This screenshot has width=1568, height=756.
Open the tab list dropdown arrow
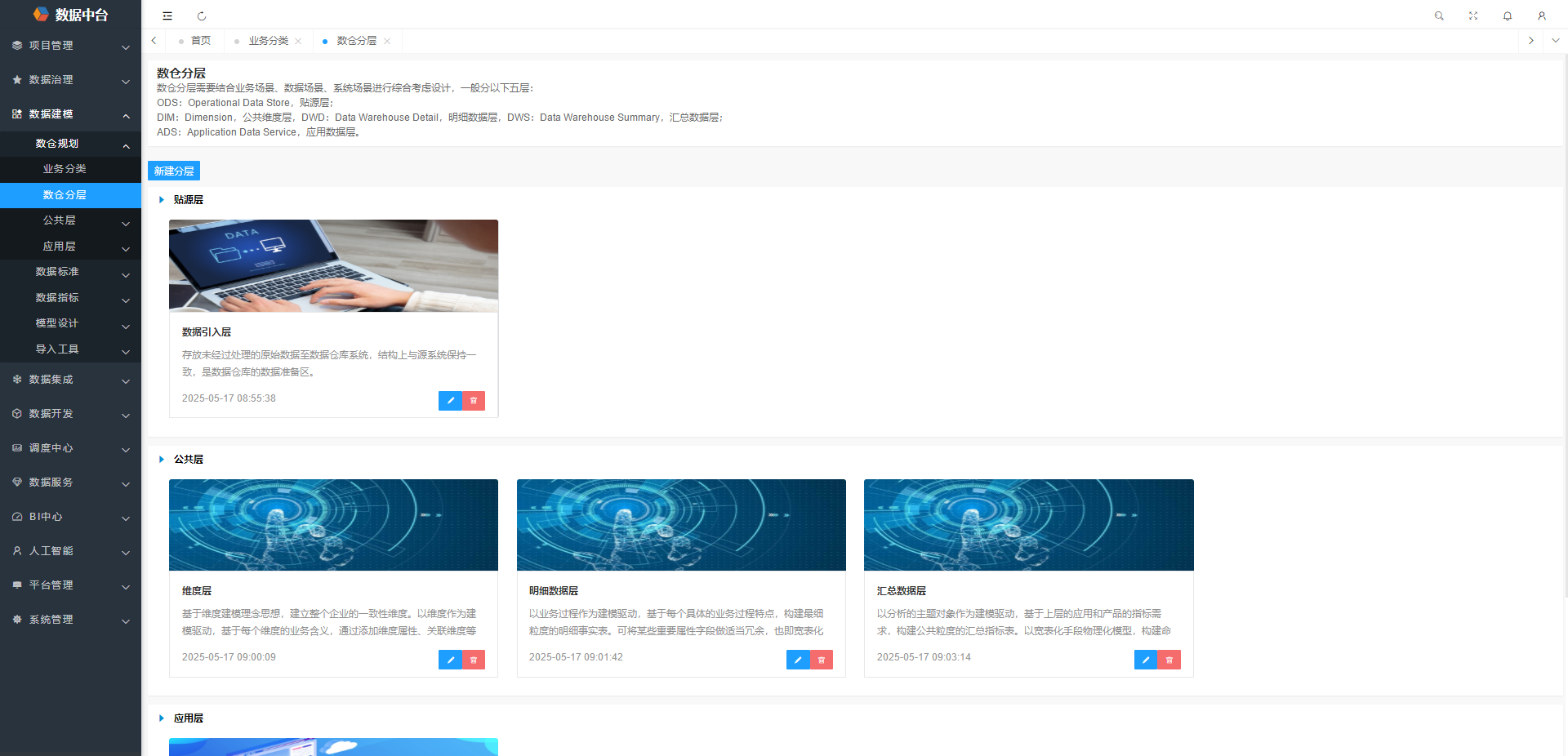(x=1555, y=40)
